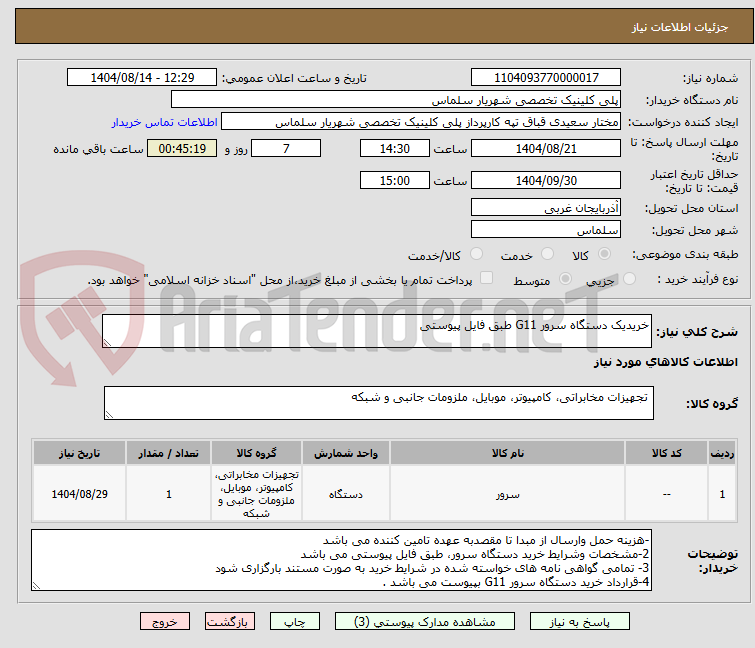Click the buyer organization name field
The width and height of the screenshot is (755, 648).
[396, 100]
